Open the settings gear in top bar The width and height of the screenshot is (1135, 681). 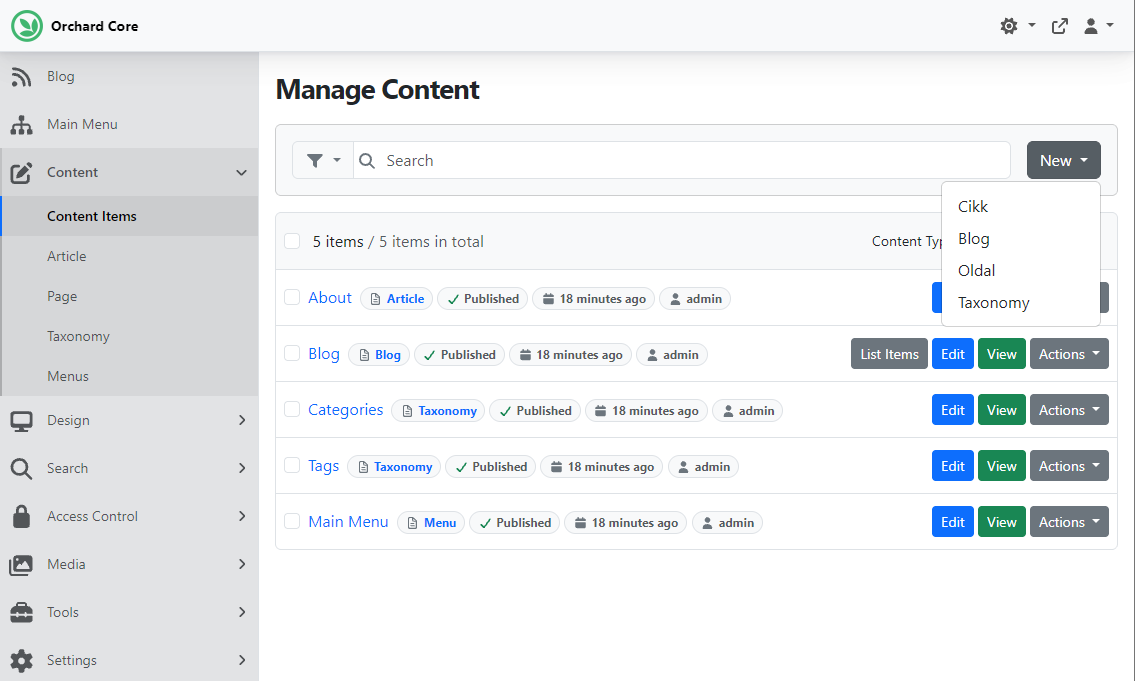(1009, 26)
